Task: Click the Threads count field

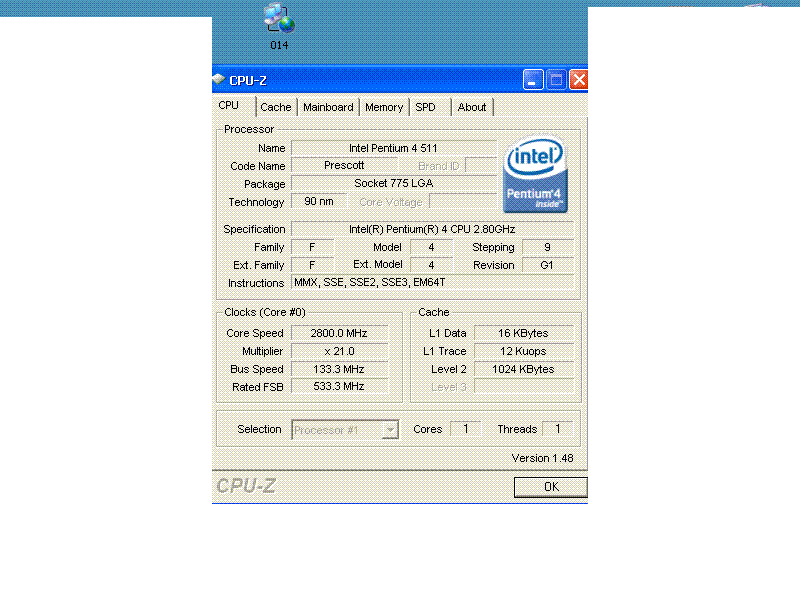Action: click(x=557, y=429)
